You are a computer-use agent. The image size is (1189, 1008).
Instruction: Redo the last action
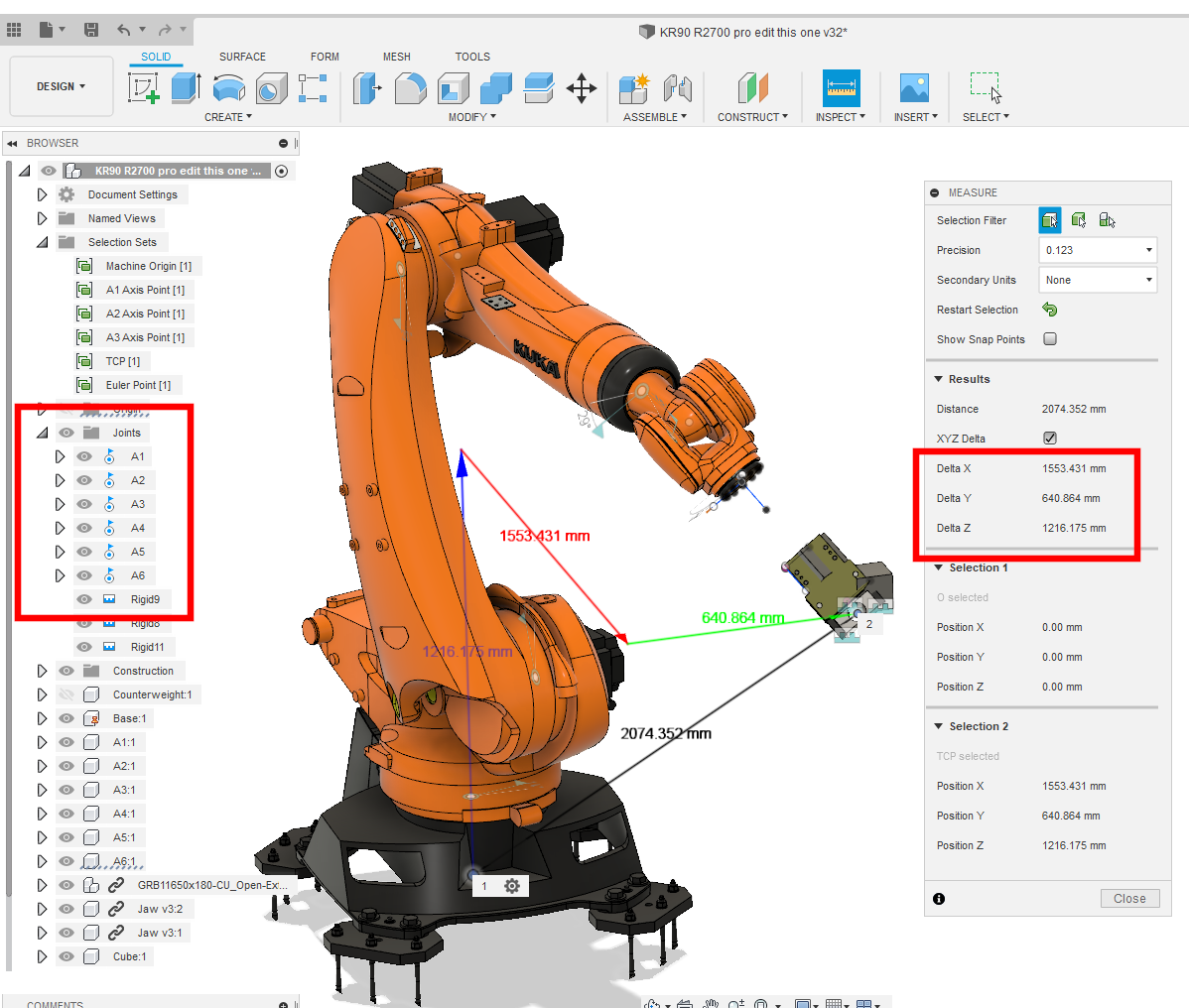point(165,30)
